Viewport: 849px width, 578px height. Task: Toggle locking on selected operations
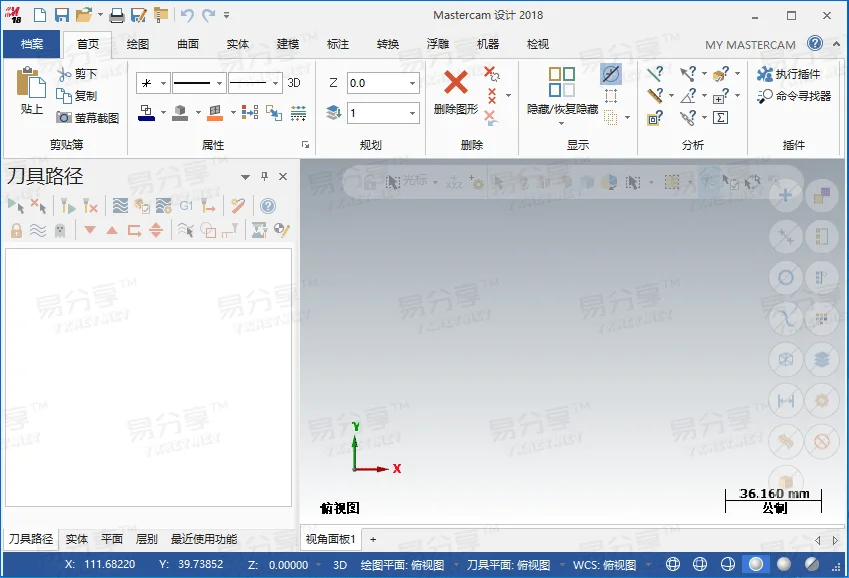[16, 231]
